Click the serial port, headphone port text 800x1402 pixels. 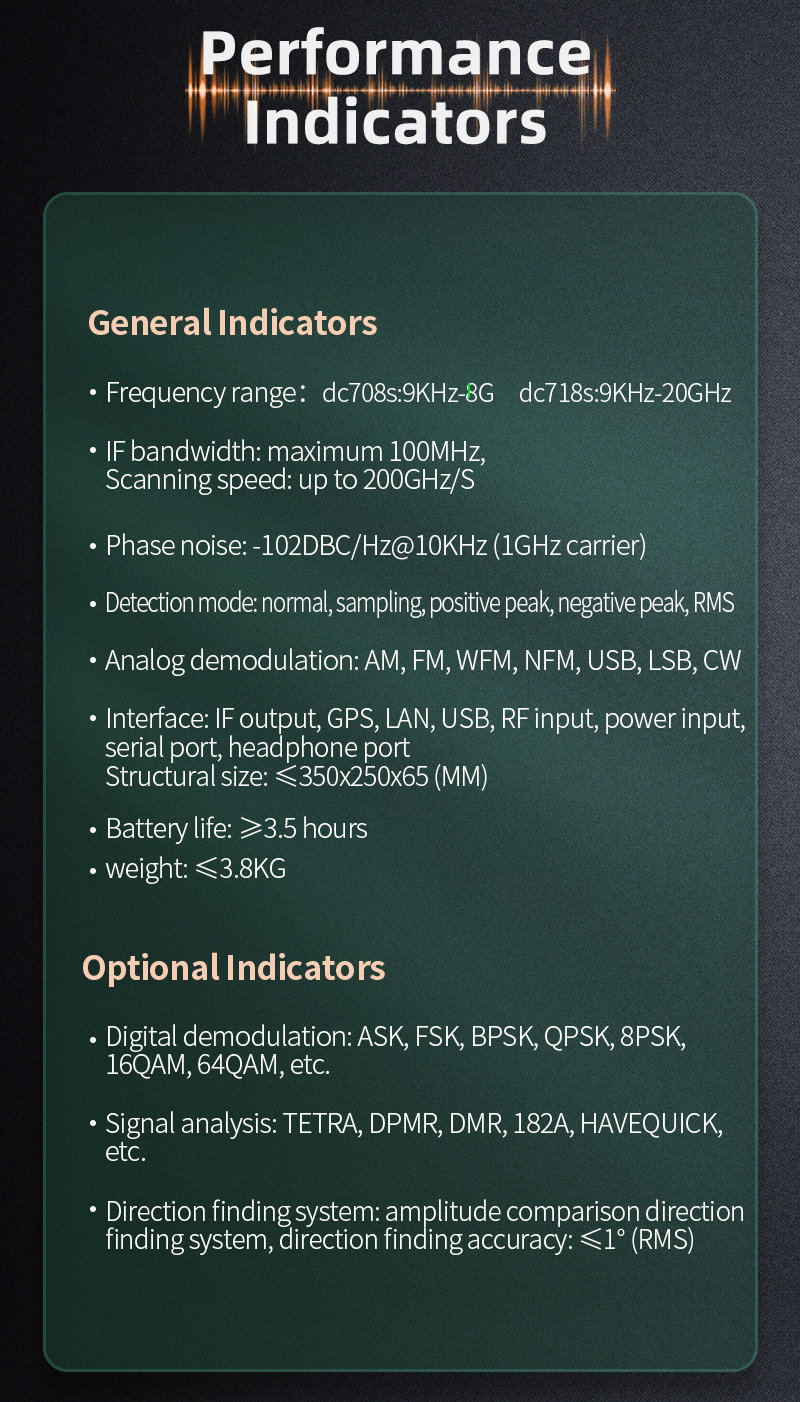click(x=257, y=748)
